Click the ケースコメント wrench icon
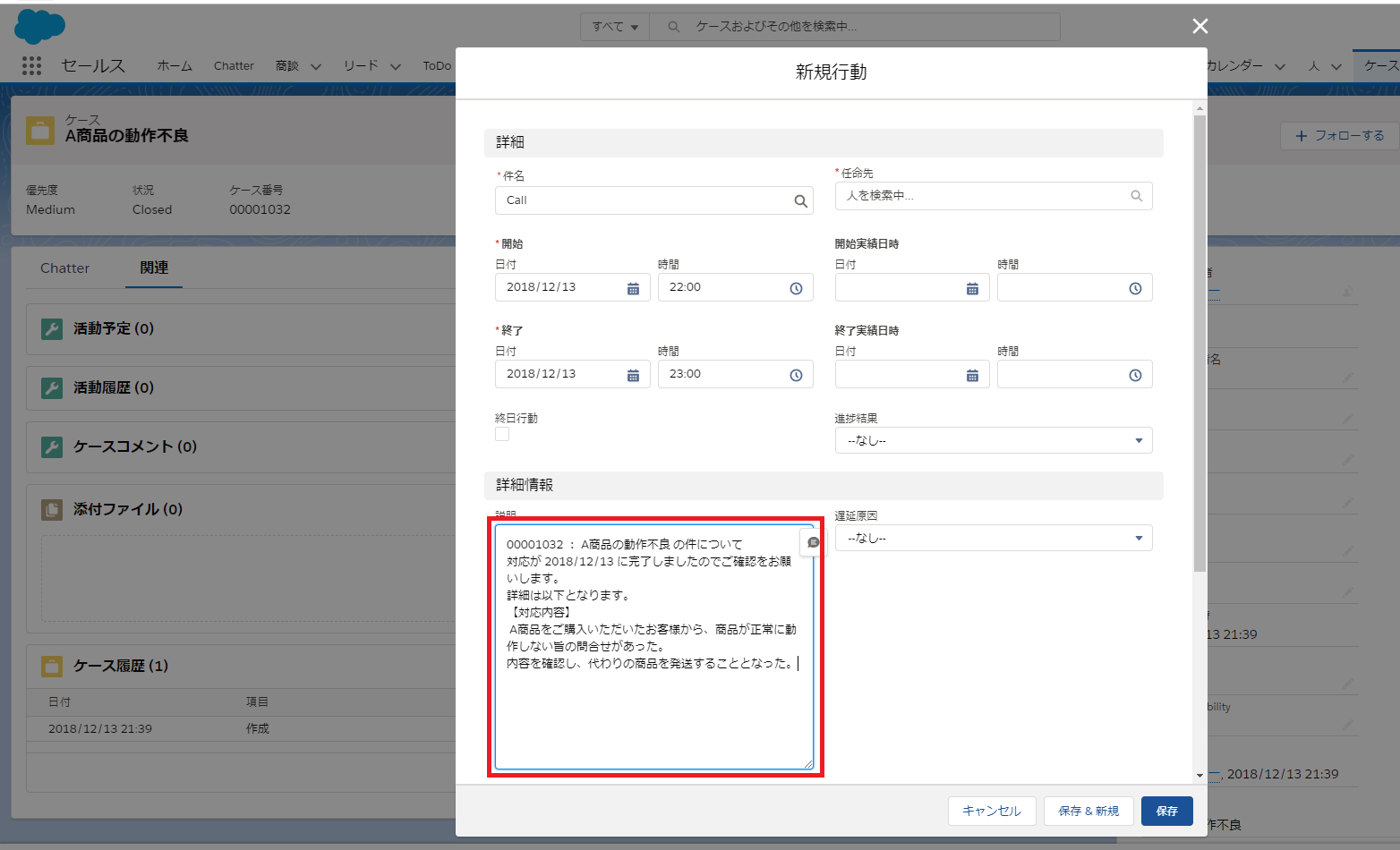The image size is (1400, 850). pos(52,446)
